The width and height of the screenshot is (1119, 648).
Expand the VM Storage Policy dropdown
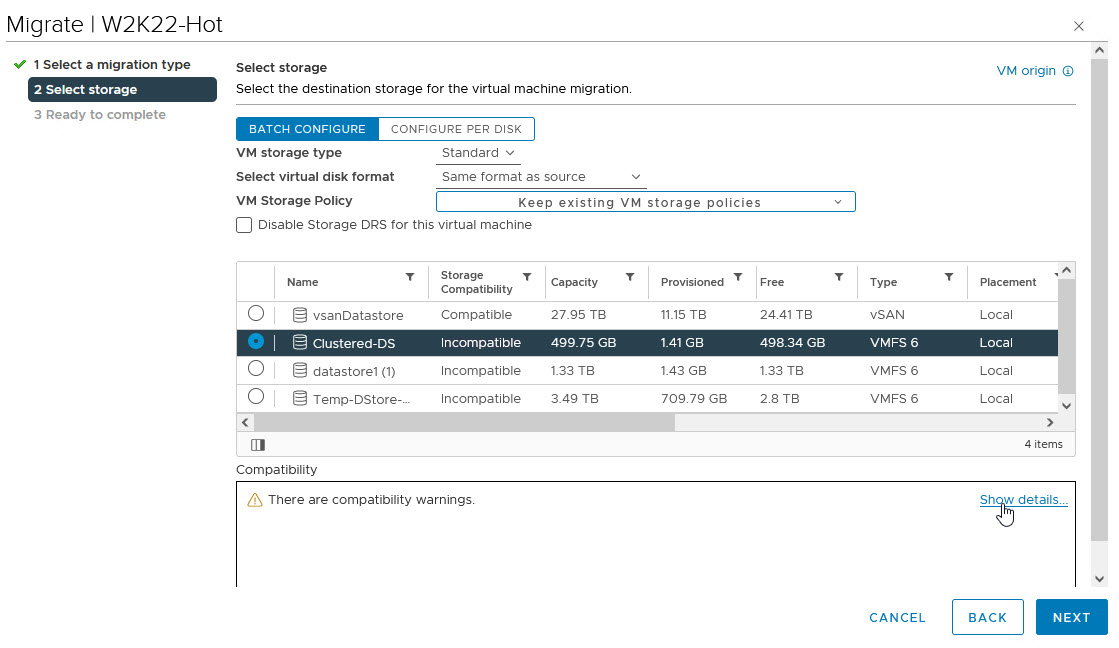point(645,202)
